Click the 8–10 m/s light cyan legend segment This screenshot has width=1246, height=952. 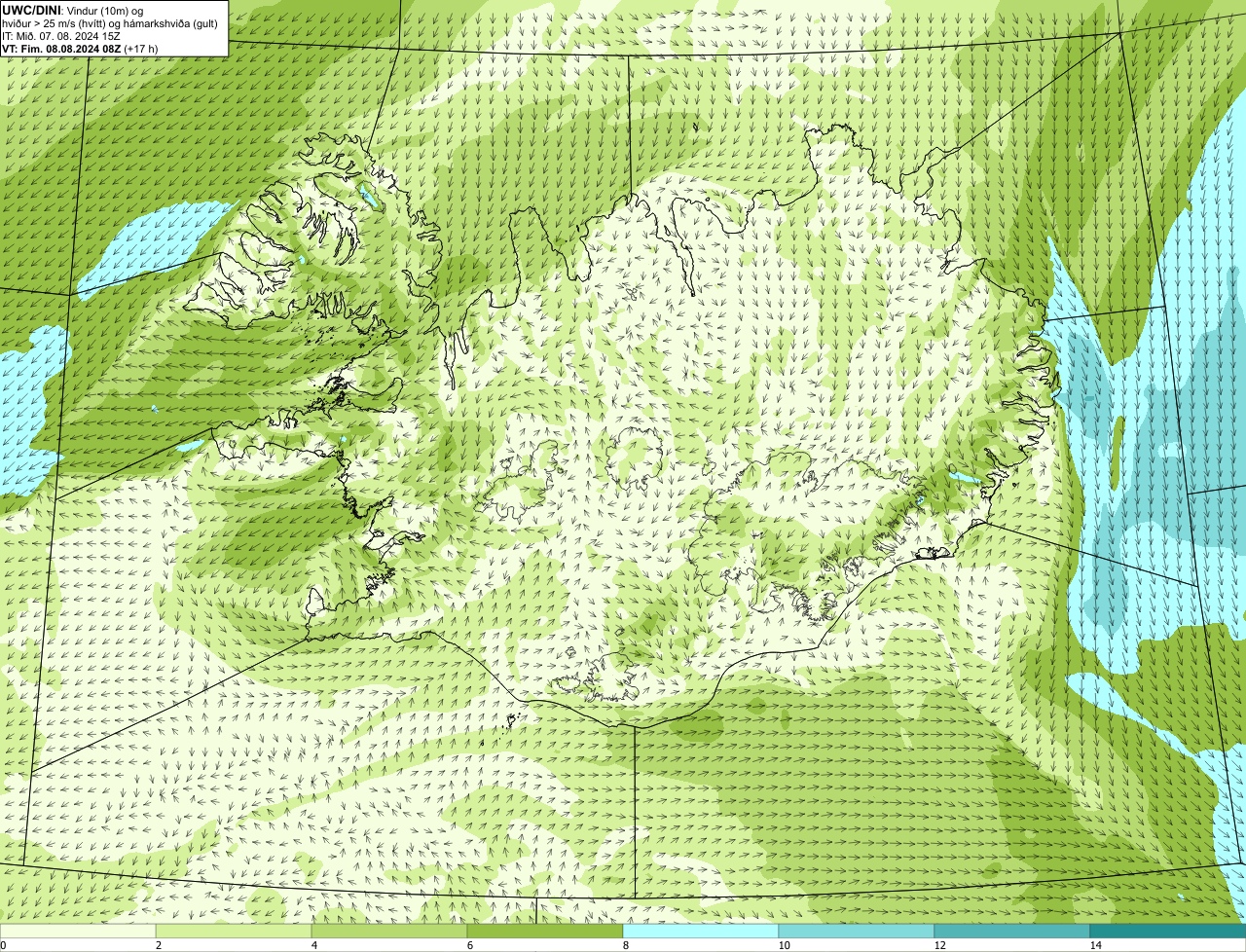pyautogui.click(x=701, y=931)
